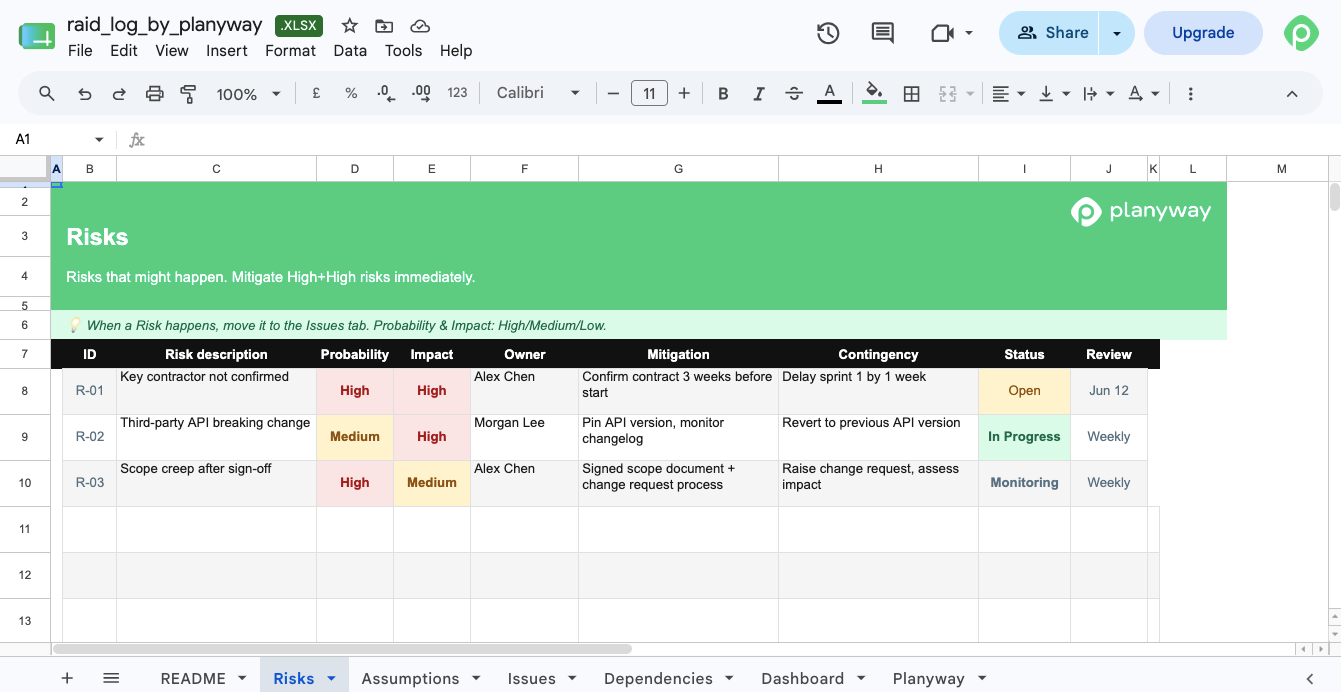Decrease font size with minus button
Viewport: 1341px width, 692px height.
click(613, 93)
